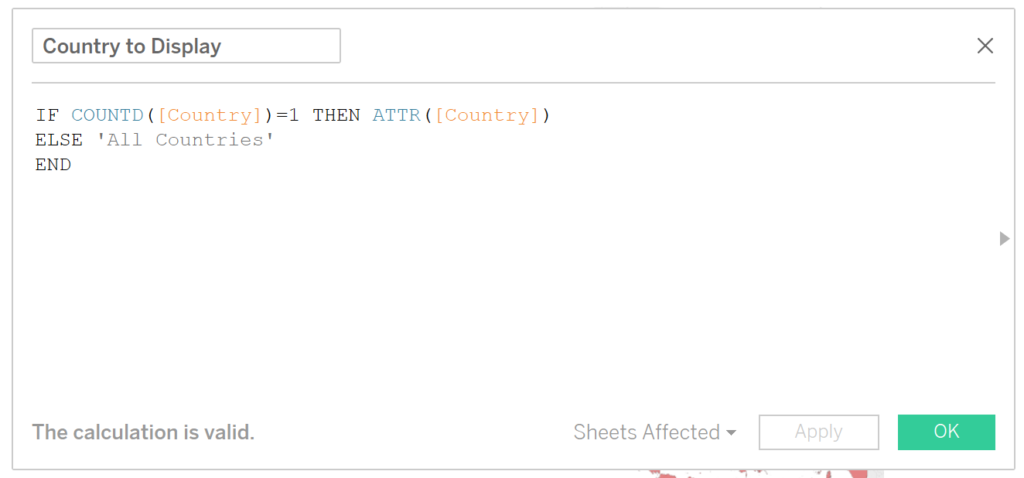Screen dimensions: 1024x478
Task: Close the calculation editor with the X
Action: pyautogui.click(x=985, y=46)
